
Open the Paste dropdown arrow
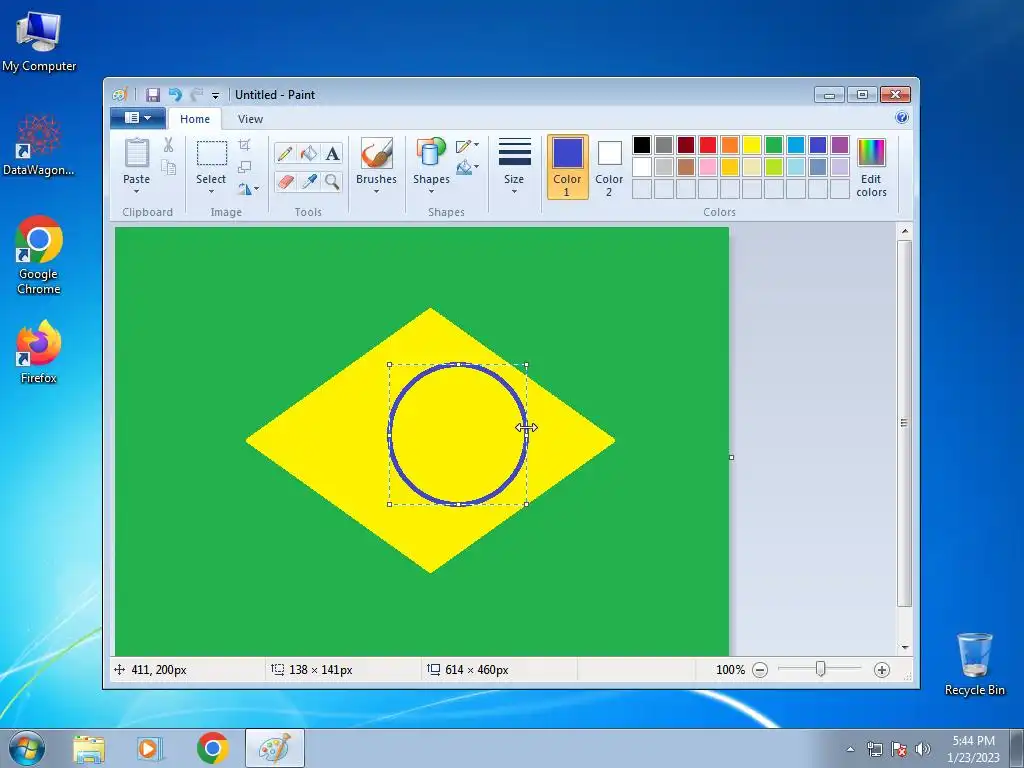(136, 191)
